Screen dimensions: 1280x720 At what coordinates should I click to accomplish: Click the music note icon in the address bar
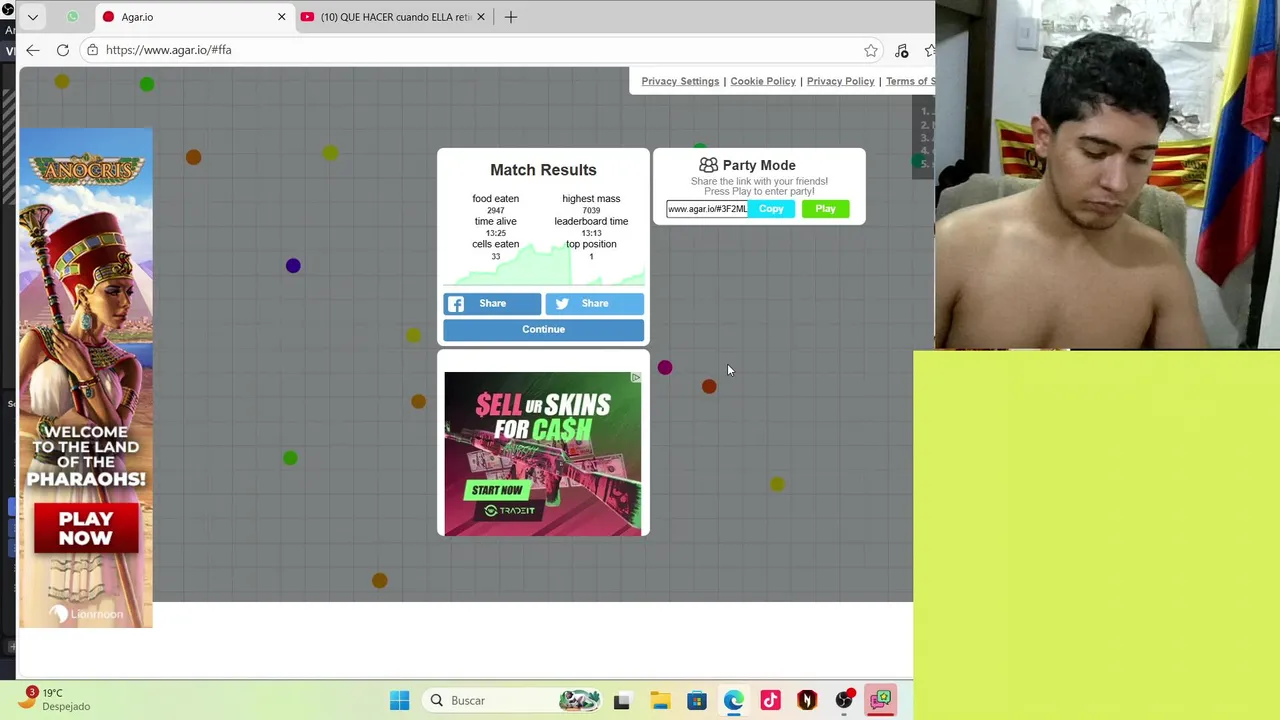[x=902, y=50]
